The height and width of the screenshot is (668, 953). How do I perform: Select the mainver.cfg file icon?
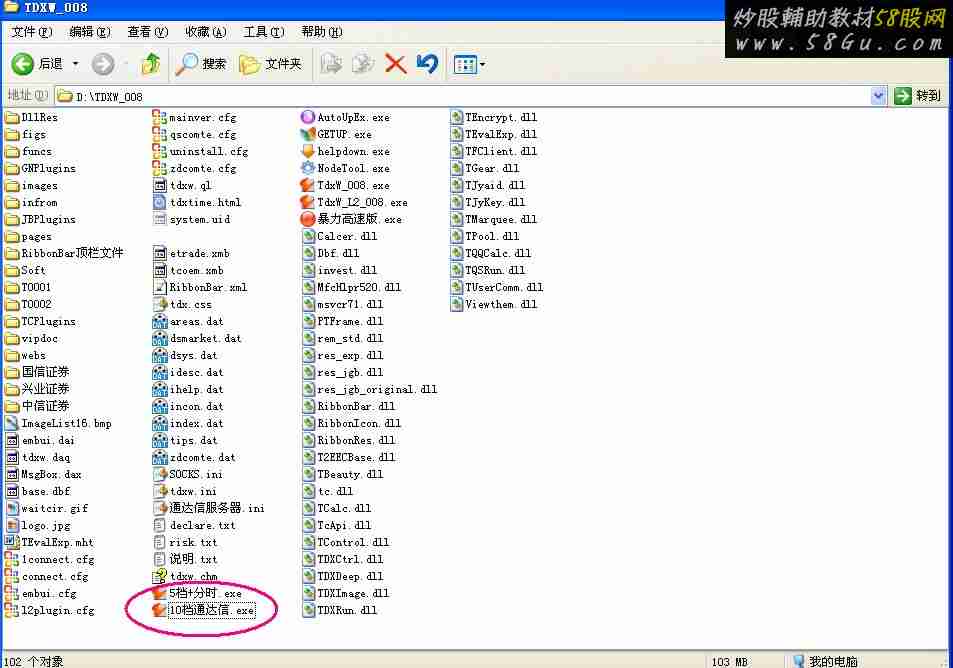[x=159, y=117]
